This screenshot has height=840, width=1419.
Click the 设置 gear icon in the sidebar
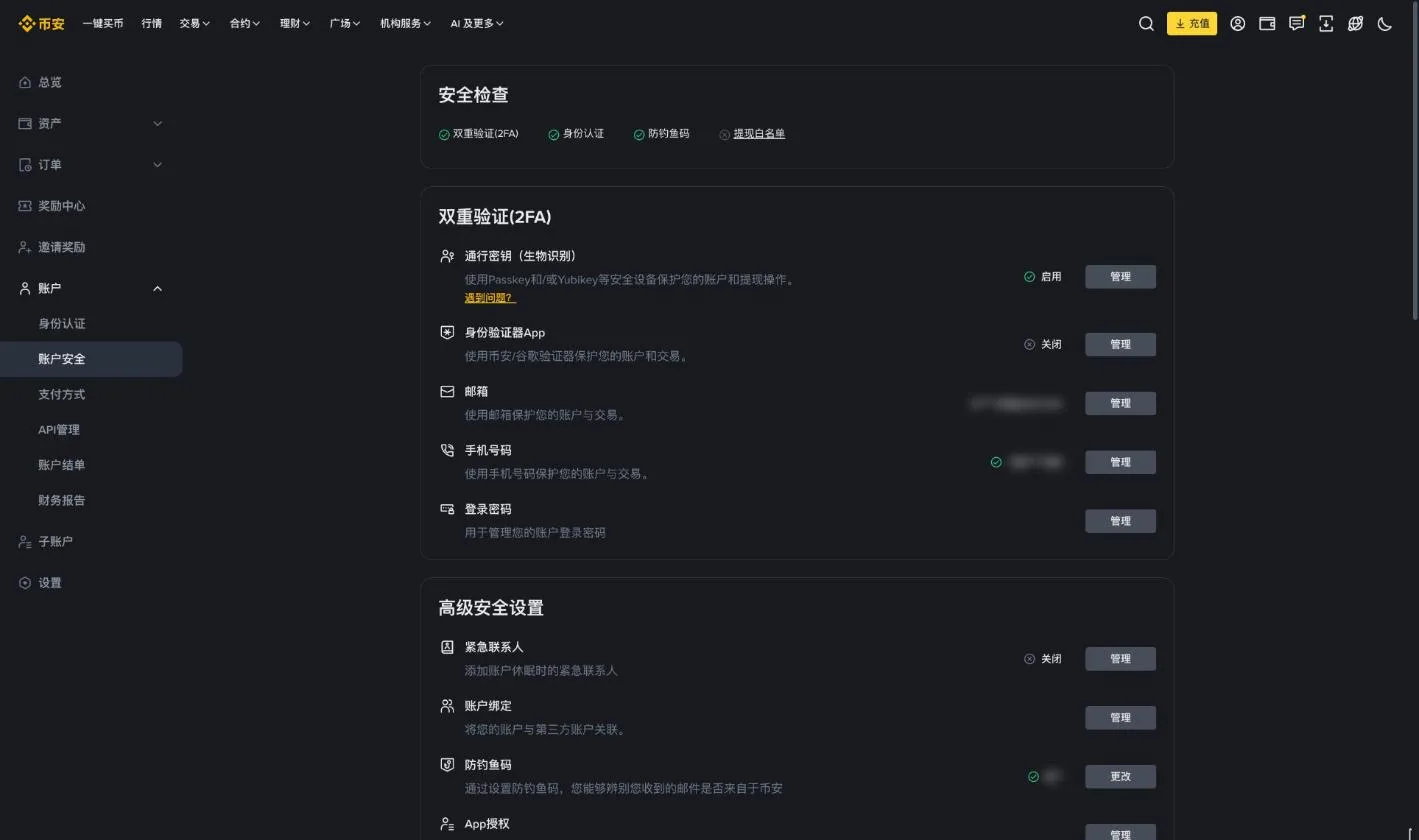pyautogui.click(x=25, y=583)
